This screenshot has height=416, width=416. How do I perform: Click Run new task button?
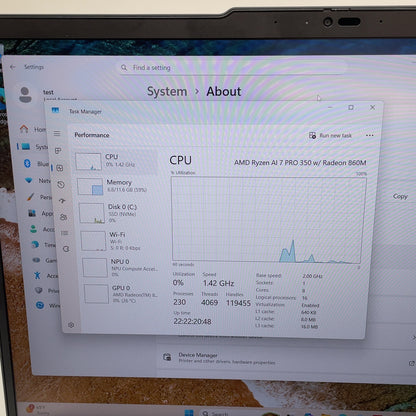(330, 135)
